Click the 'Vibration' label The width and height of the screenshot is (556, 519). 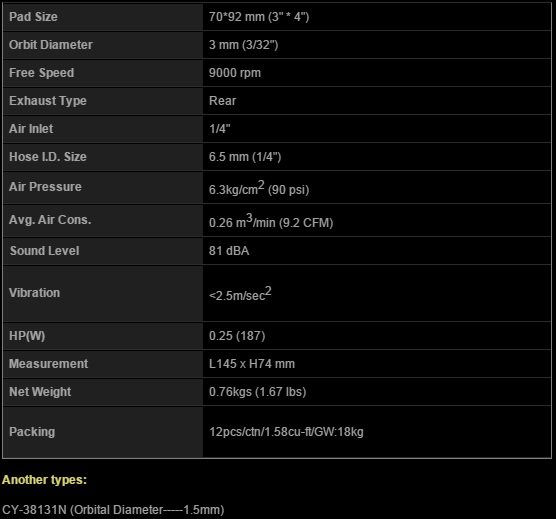coord(34,293)
